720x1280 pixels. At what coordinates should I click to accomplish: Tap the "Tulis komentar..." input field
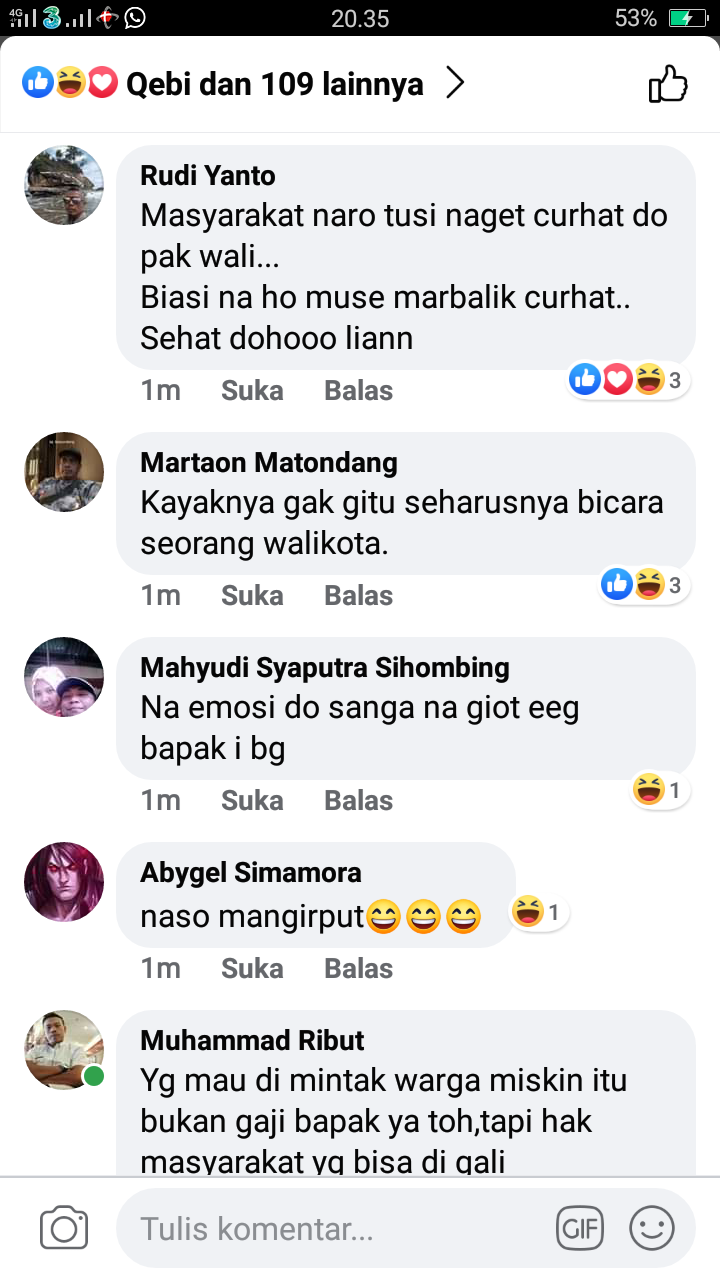point(330,1228)
